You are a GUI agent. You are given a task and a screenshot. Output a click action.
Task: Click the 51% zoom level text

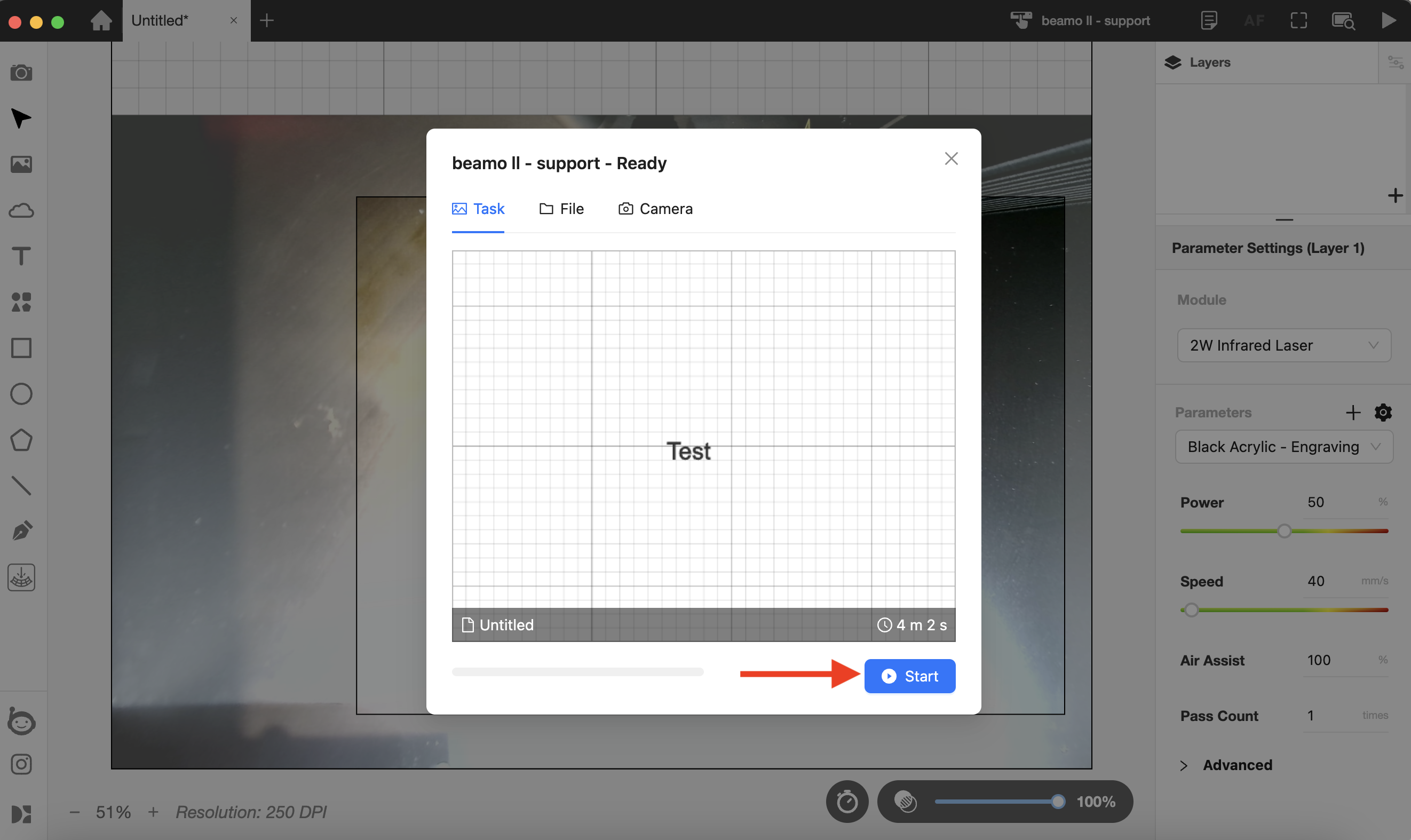[x=113, y=812]
